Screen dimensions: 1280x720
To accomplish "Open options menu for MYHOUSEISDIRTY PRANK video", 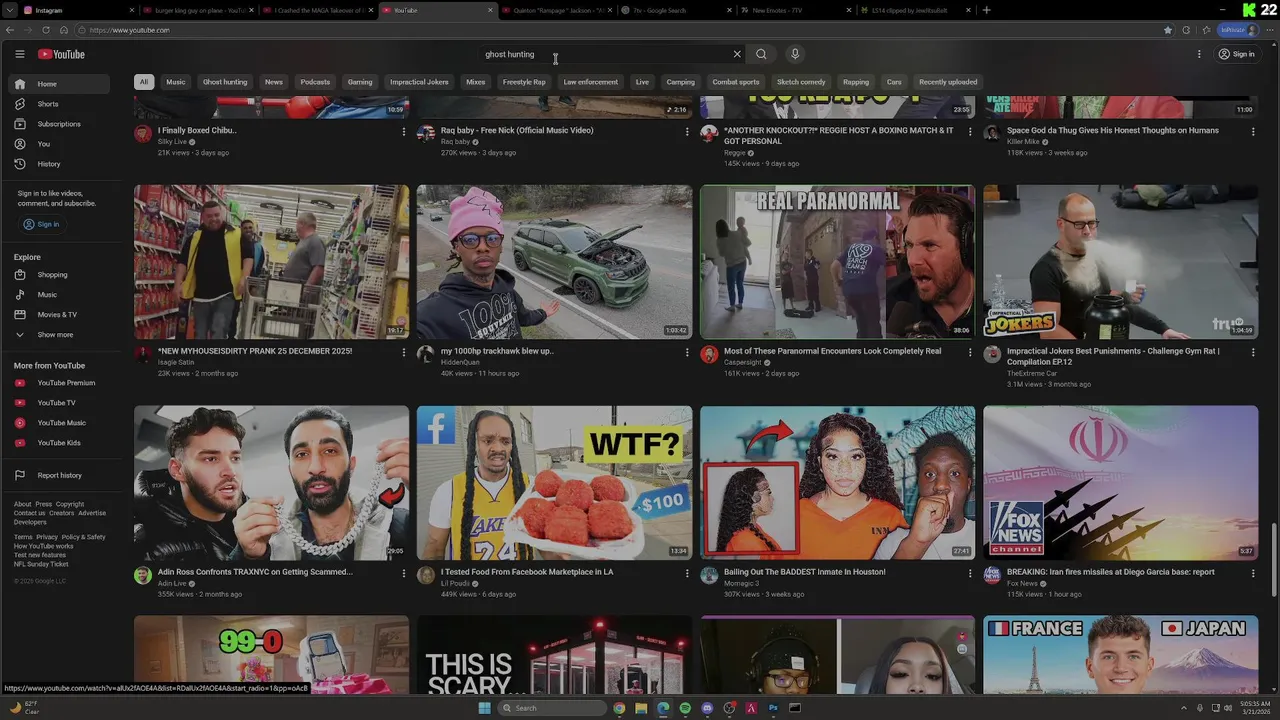I will [404, 352].
